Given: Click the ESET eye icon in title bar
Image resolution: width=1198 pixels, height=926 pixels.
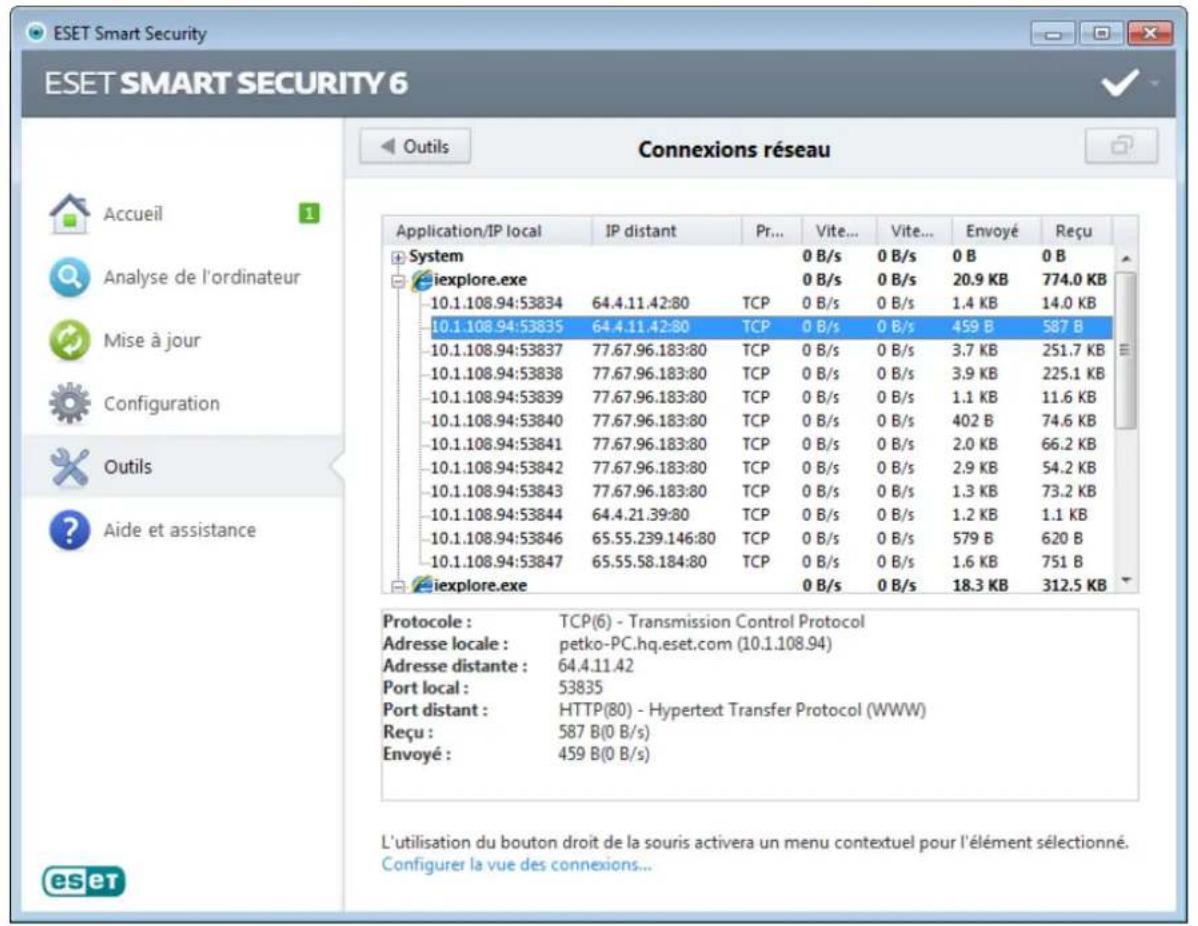Looking at the screenshot, I should click(36, 33).
